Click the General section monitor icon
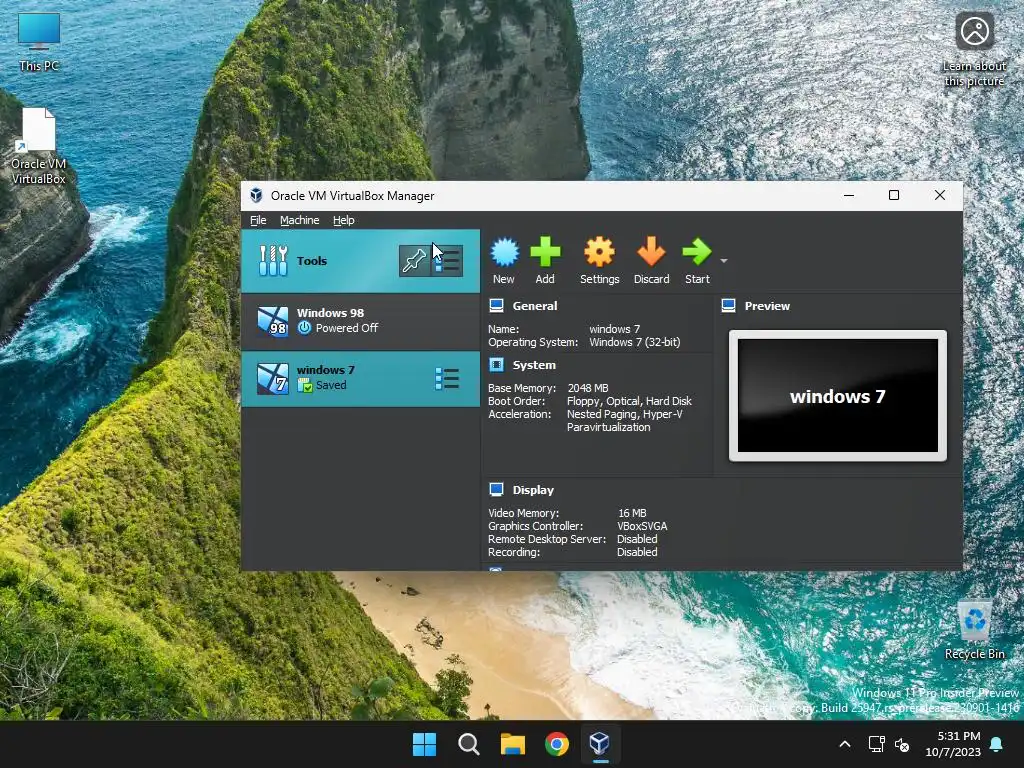This screenshot has height=768, width=1024. point(496,306)
